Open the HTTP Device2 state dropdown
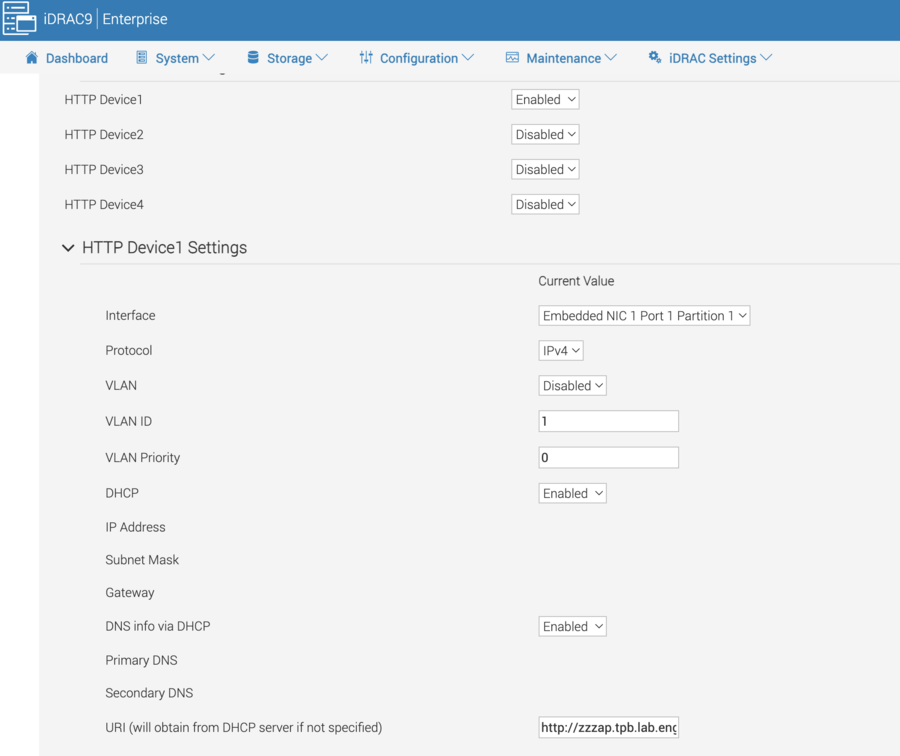Image resolution: width=900 pixels, height=756 pixels. pos(545,135)
